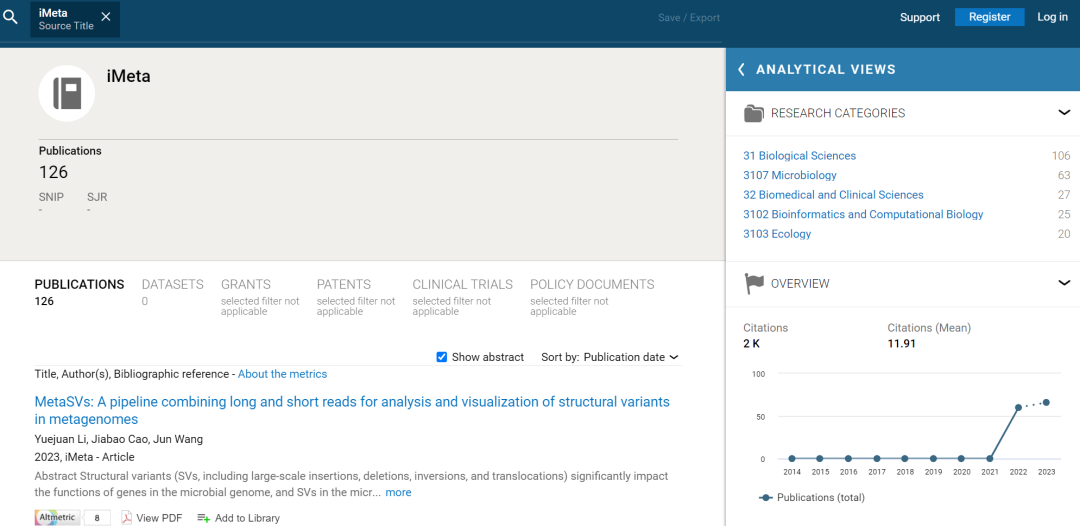Screen dimensions: 1080x526
Task: Select the Publications tab
Action: coord(79,292)
